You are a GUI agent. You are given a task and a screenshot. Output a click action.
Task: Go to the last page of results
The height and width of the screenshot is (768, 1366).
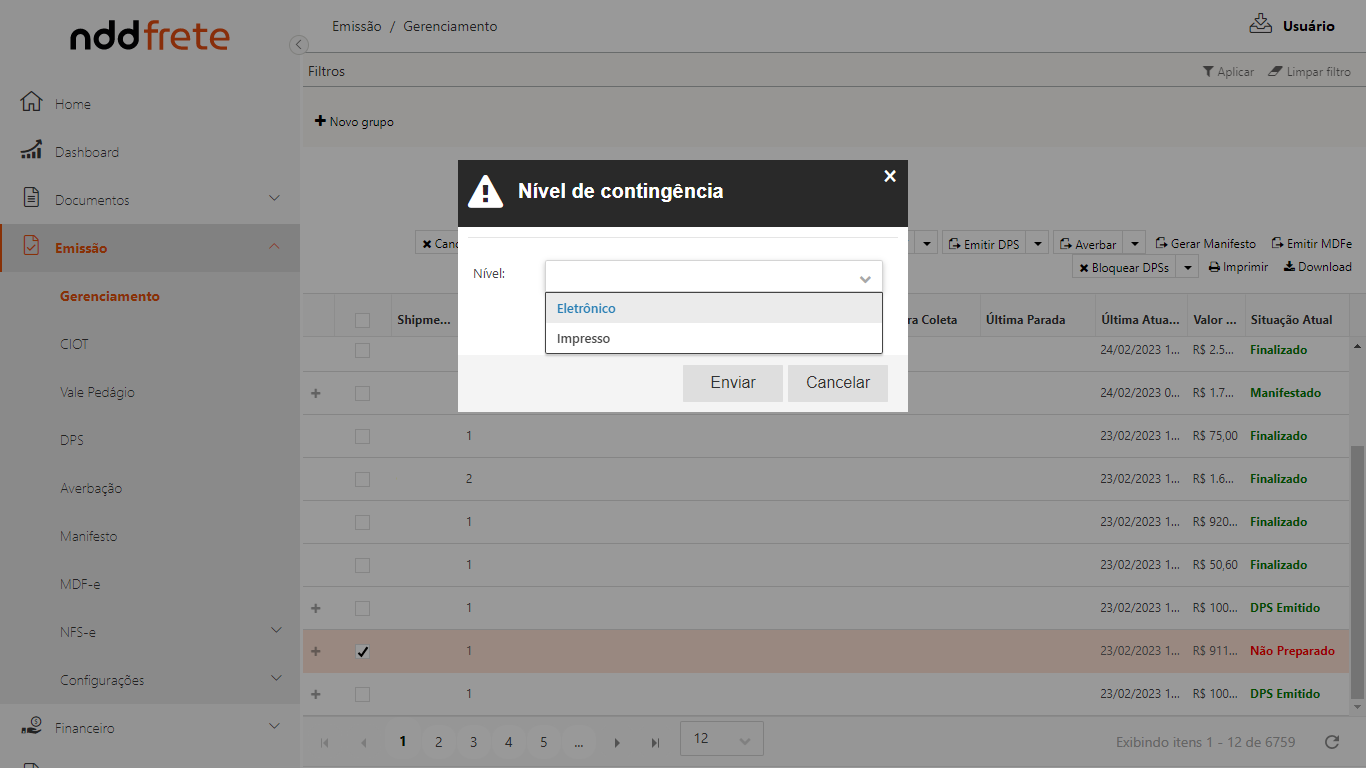coord(655,742)
